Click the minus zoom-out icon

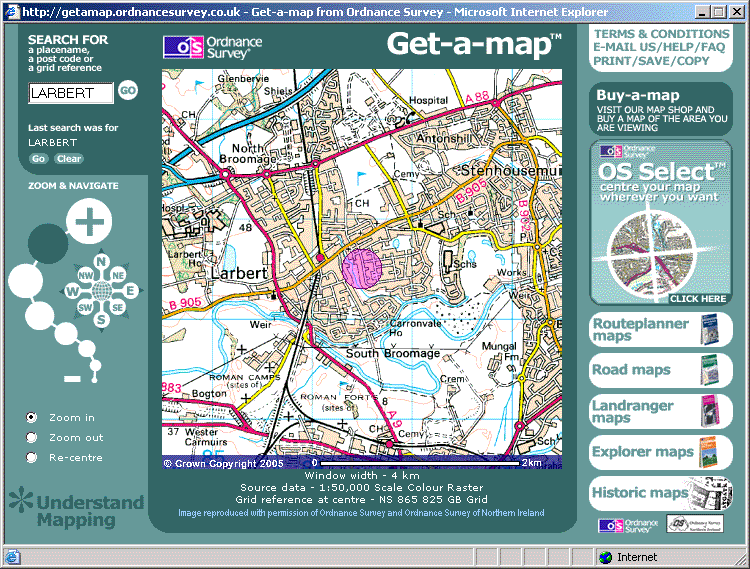click(72, 379)
